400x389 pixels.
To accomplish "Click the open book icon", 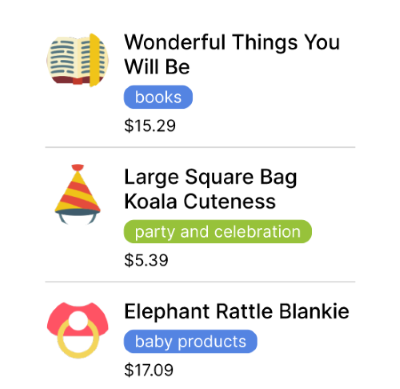I will 77,60.
